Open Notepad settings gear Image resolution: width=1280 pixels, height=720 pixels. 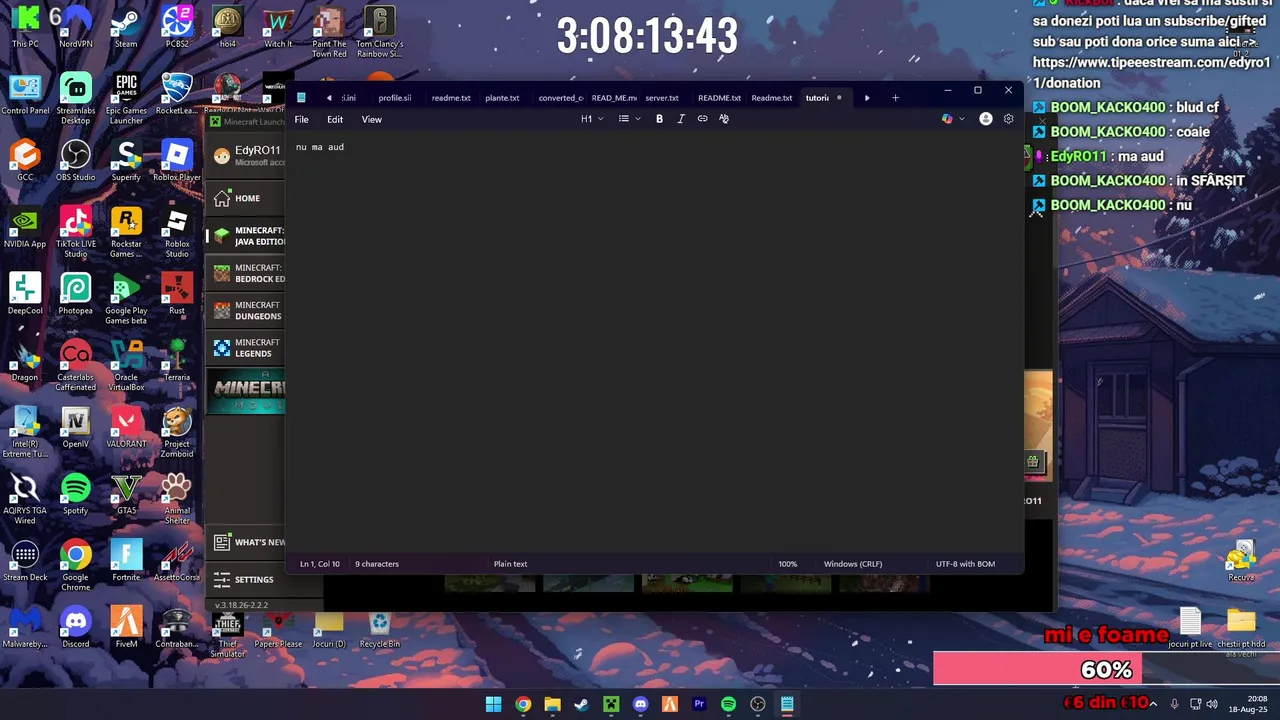click(x=1008, y=119)
